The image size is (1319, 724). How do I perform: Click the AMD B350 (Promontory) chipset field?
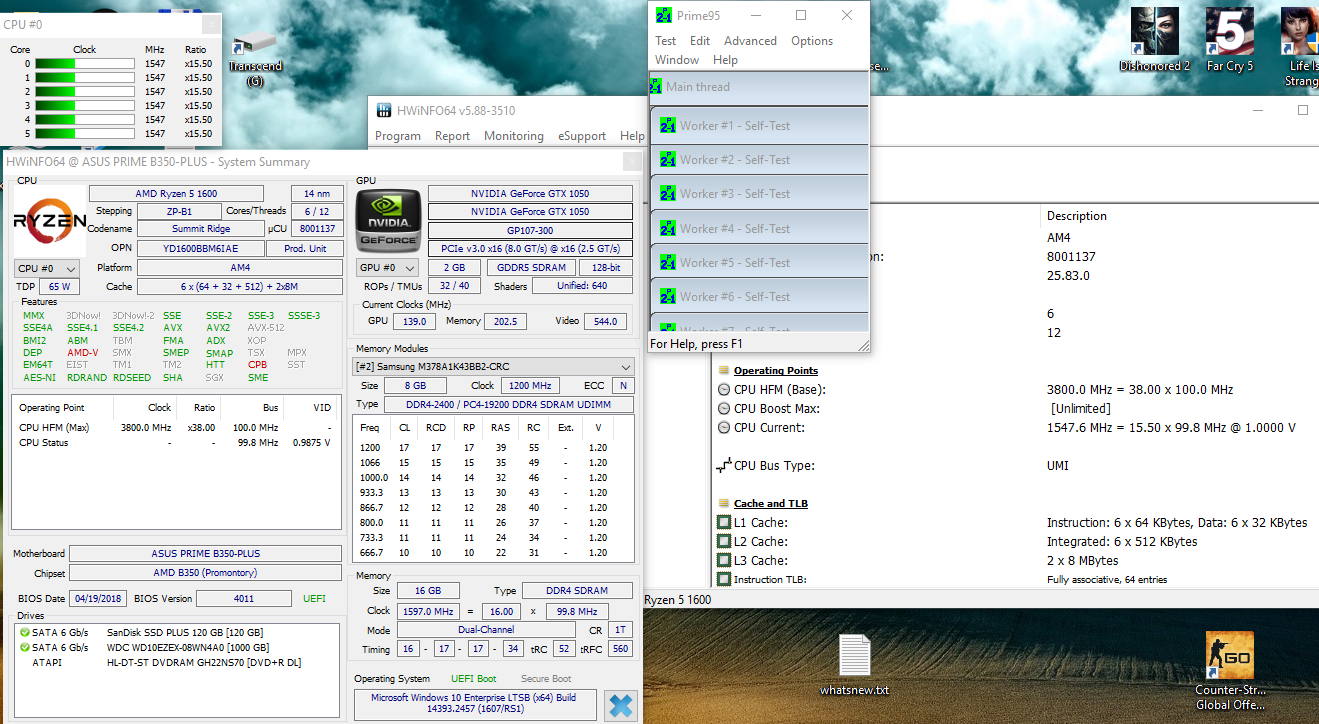tap(205, 573)
